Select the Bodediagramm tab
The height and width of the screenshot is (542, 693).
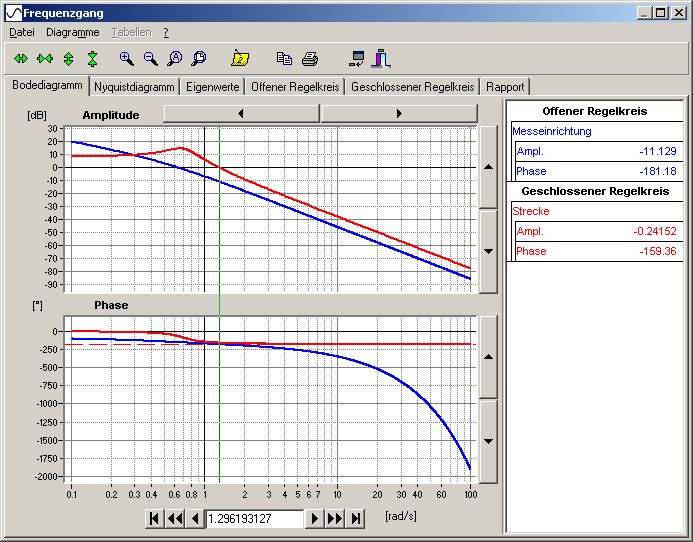[x=47, y=85]
